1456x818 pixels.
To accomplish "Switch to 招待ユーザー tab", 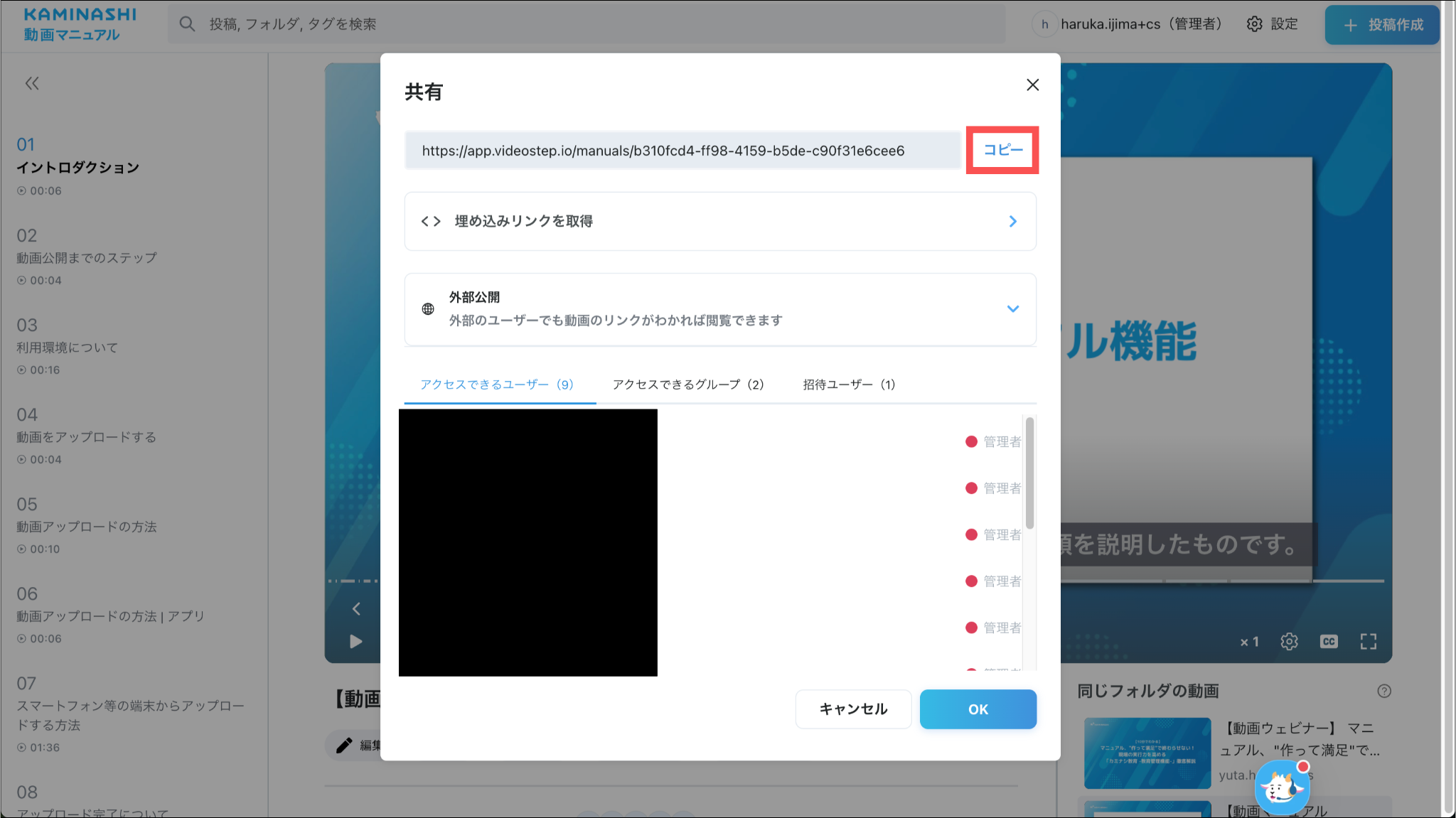I will coord(849,384).
